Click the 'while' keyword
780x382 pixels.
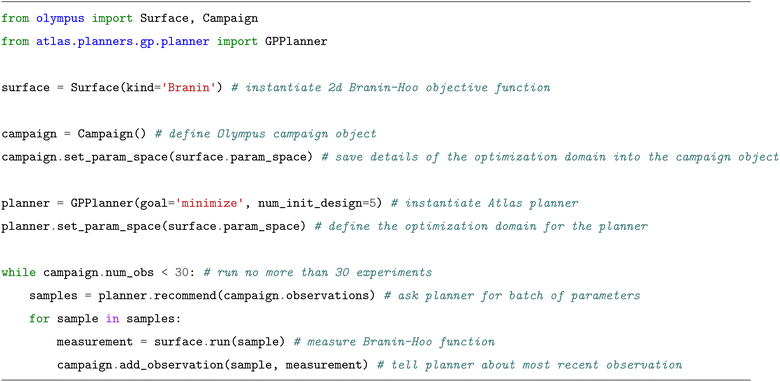pos(18,273)
